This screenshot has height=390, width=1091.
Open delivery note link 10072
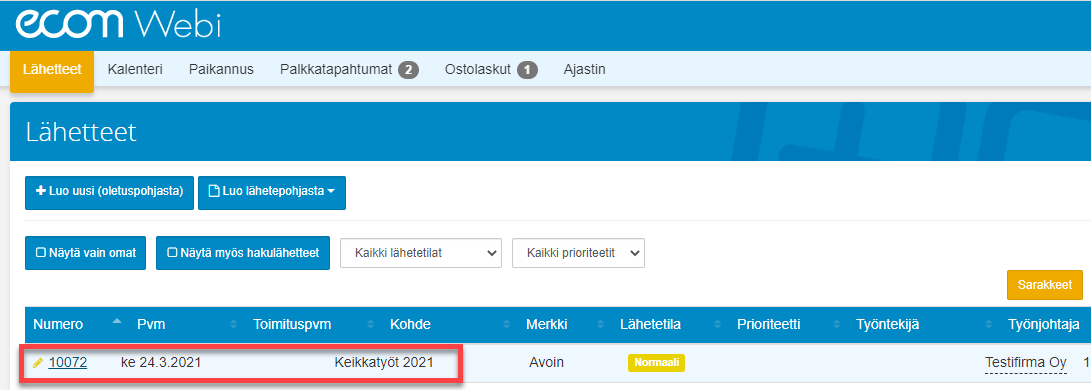point(67,362)
